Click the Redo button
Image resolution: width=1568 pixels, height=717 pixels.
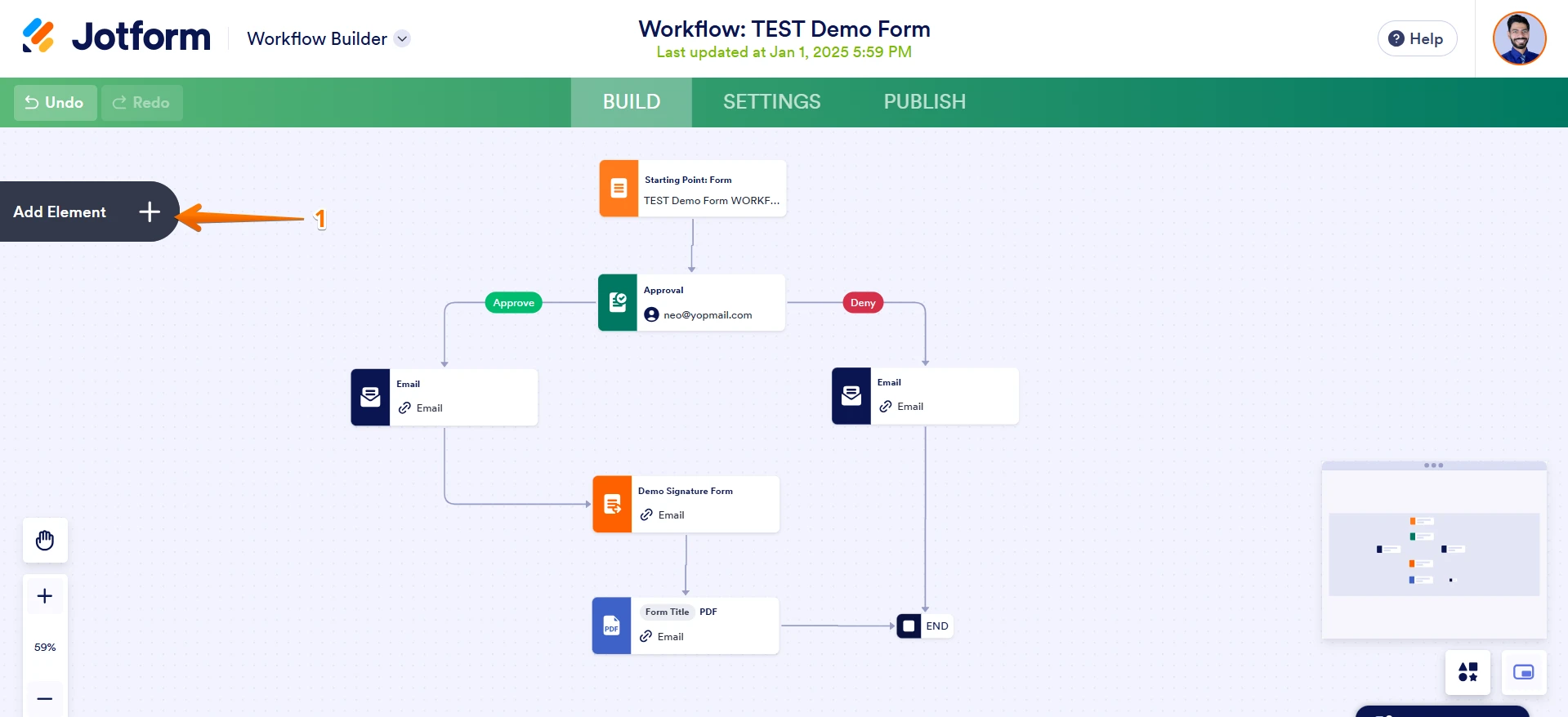pyautogui.click(x=141, y=103)
